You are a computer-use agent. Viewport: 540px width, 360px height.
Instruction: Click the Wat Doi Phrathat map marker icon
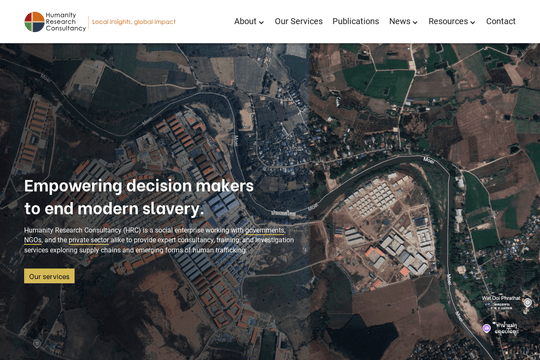(527, 303)
